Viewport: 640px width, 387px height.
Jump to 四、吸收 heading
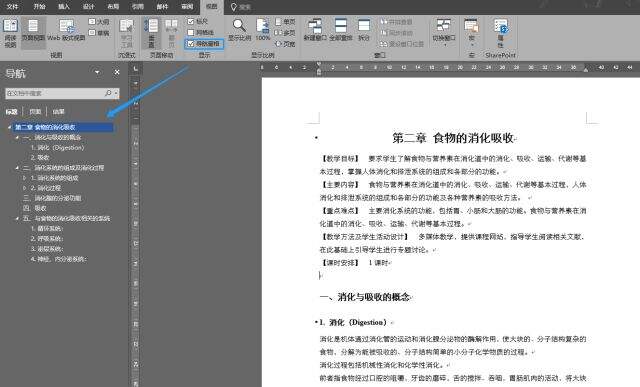pos(35,208)
